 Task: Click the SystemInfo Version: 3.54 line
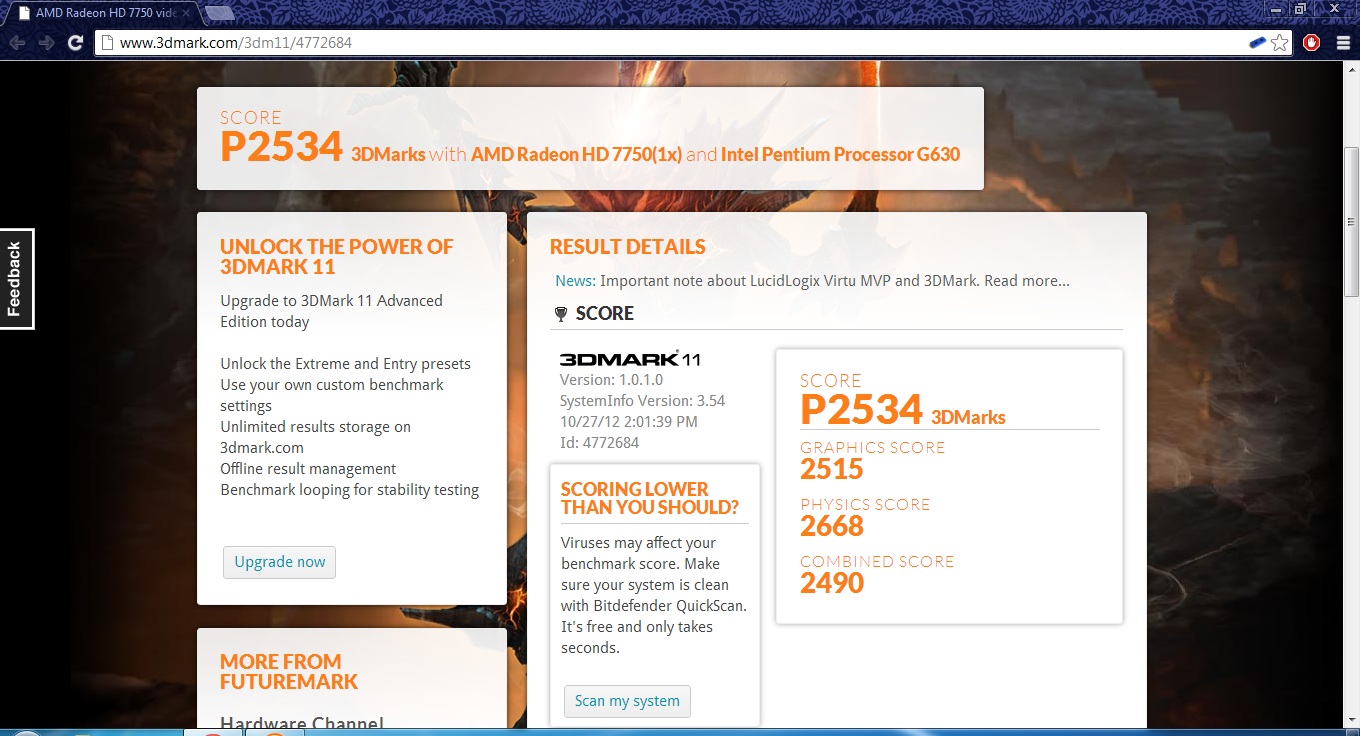642,401
